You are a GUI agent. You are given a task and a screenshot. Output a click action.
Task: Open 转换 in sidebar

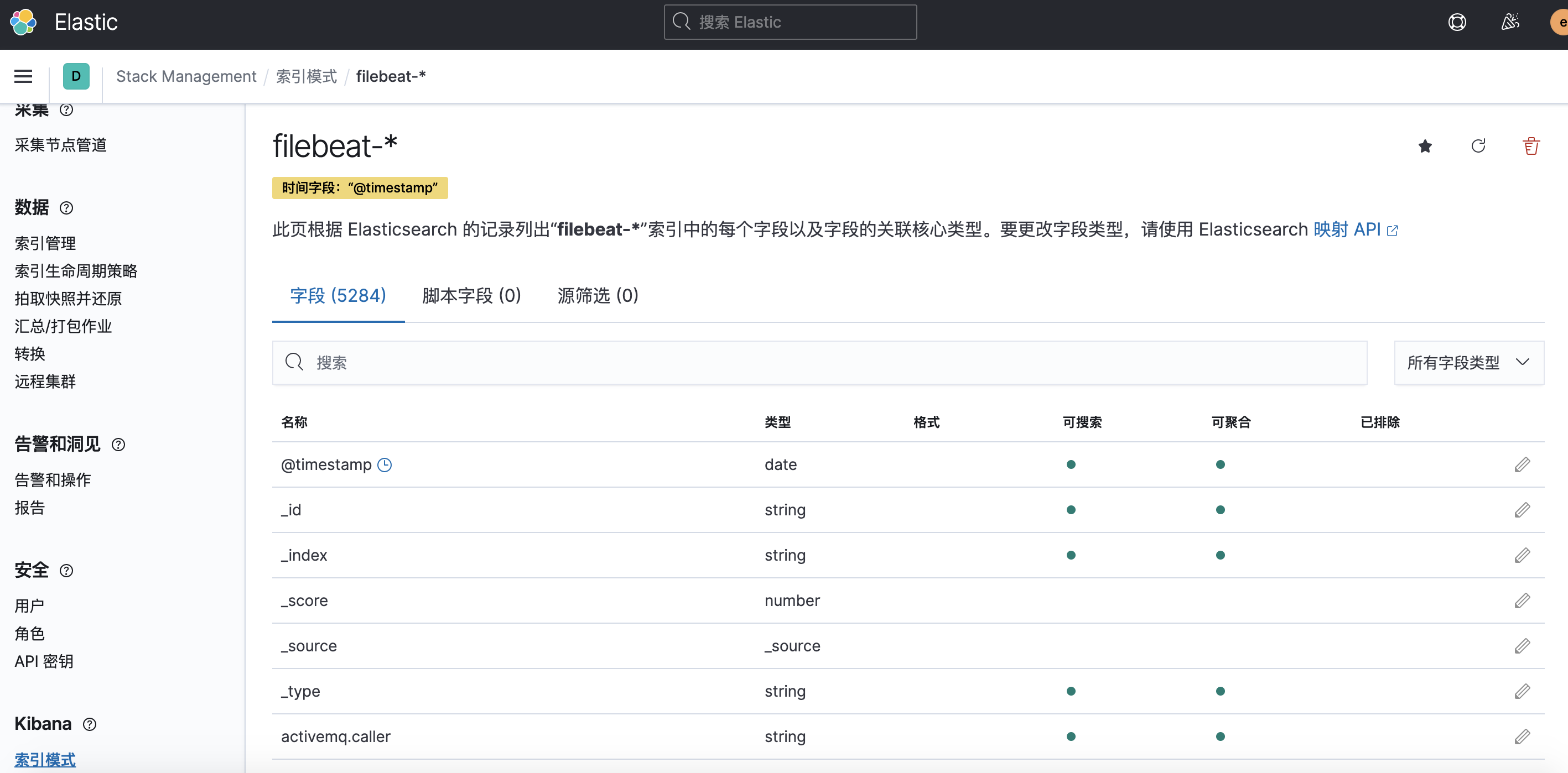[x=30, y=354]
